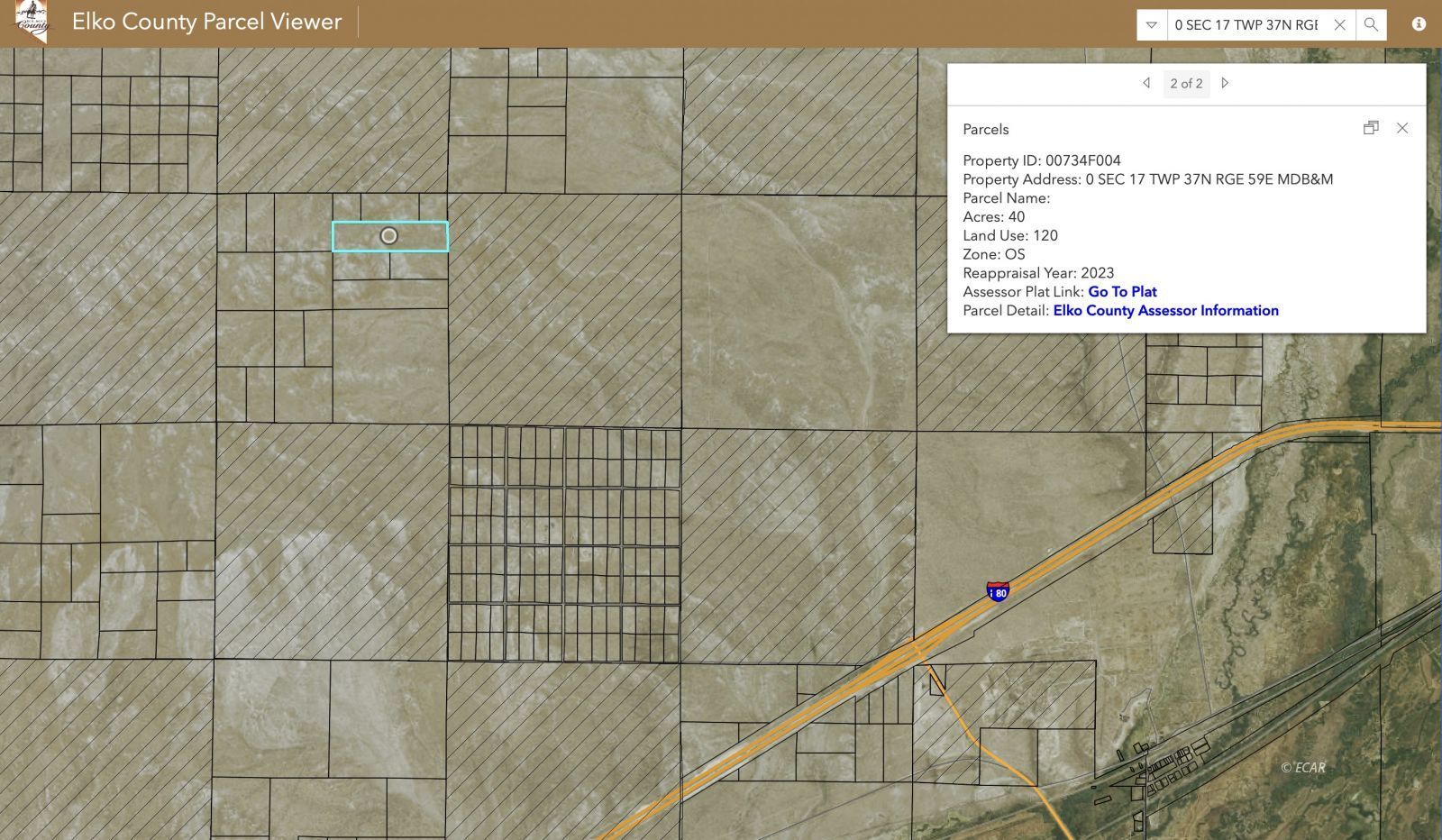This screenshot has width=1442, height=840.
Task: Click the 'Elko County Parcel Viewer' title
Action: coord(206,22)
